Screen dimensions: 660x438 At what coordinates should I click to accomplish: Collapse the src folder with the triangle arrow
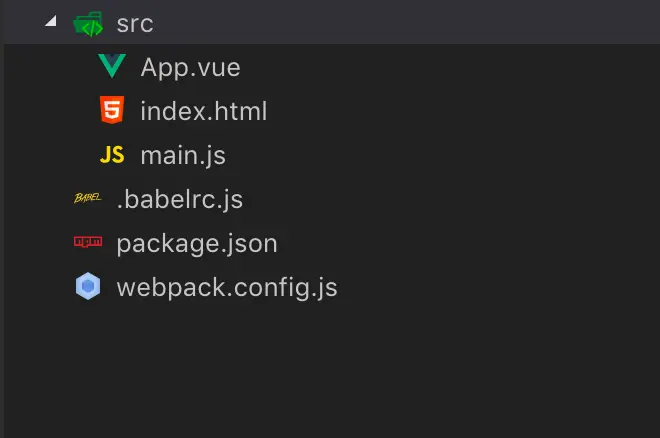(x=51, y=21)
